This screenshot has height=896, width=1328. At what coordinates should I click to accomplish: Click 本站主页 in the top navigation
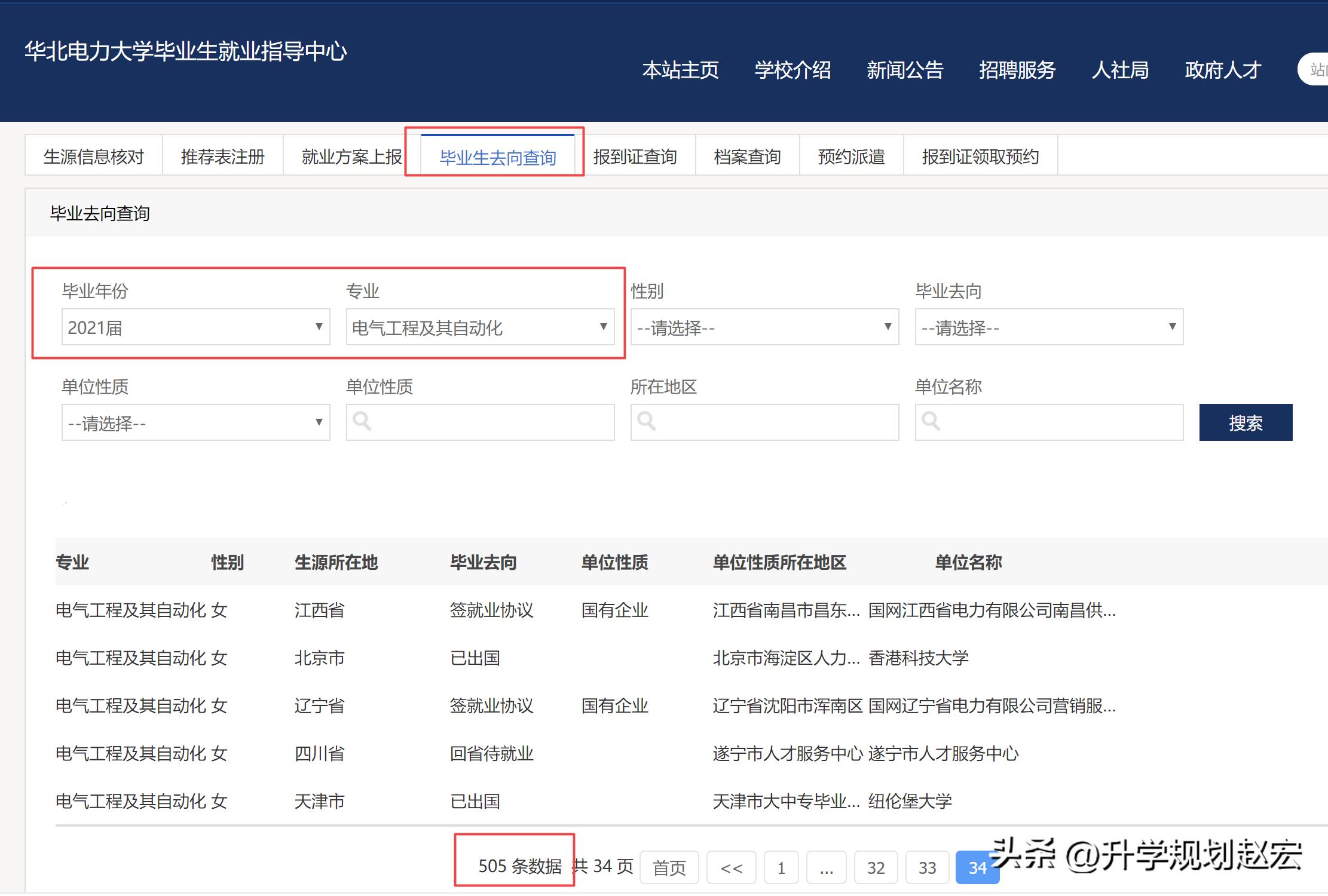coord(681,70)
